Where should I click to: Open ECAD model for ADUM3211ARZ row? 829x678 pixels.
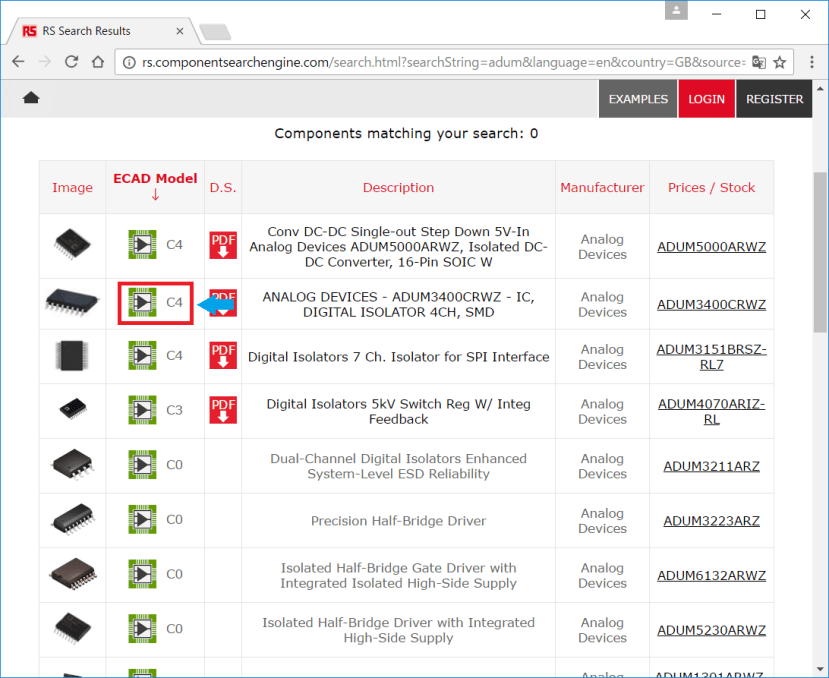142,465
